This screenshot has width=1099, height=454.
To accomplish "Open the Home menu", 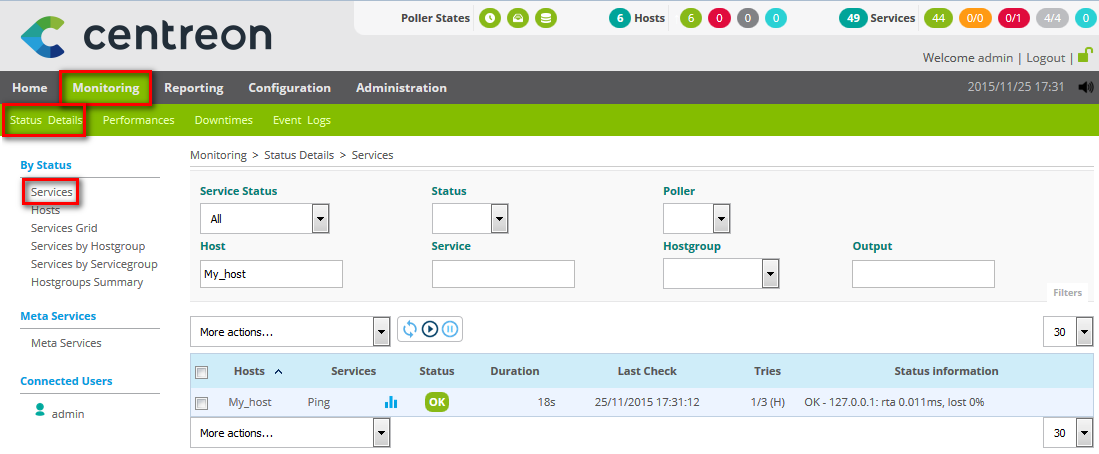I will click(x=30, y=88).
